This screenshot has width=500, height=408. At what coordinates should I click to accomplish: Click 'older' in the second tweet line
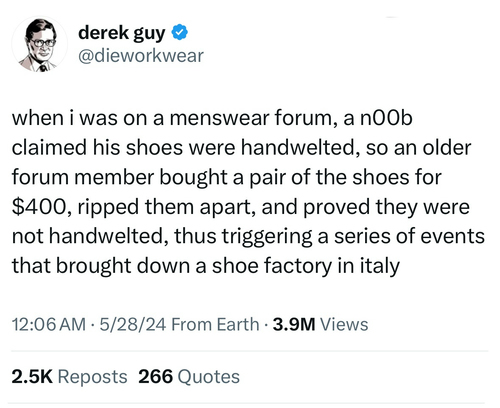click(447, 147)
